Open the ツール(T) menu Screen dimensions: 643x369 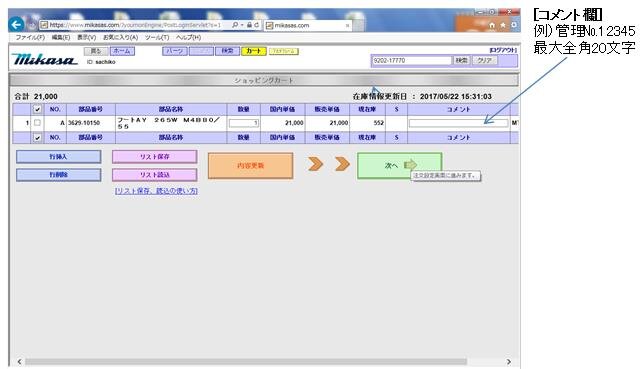tap(157, 37)
